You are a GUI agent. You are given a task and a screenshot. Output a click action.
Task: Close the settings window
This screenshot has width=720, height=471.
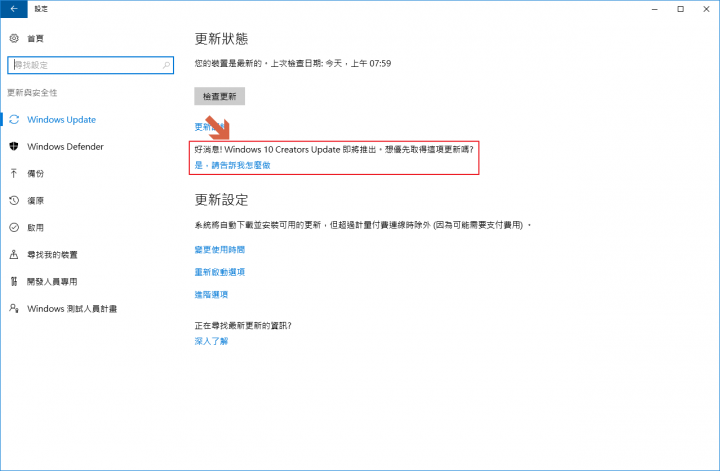click(x=706, y=9)
